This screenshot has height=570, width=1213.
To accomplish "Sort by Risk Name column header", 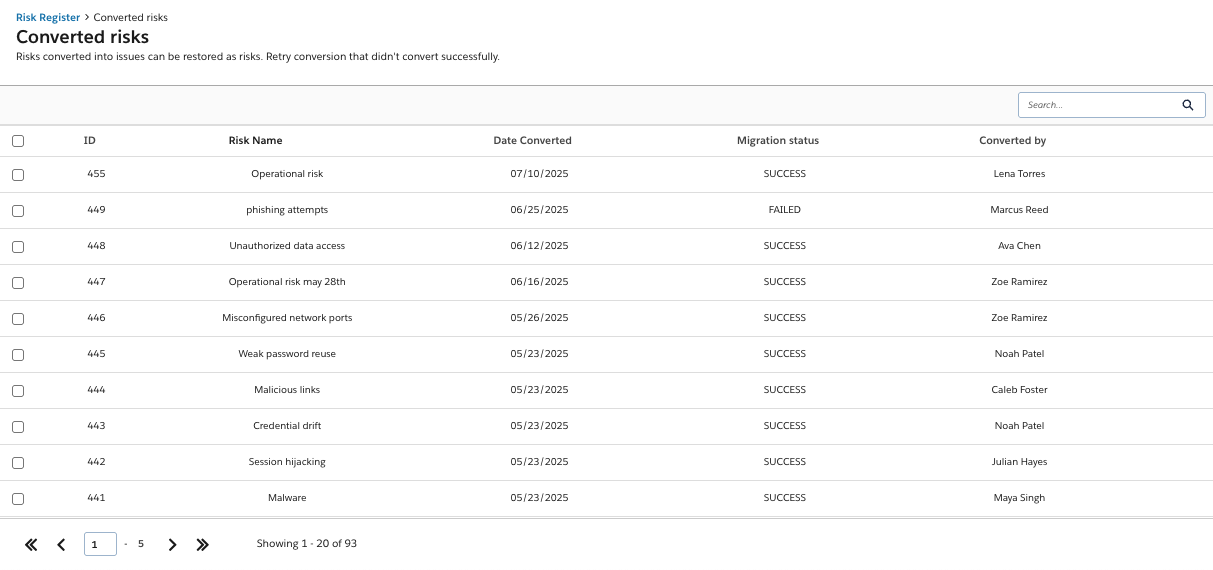I will pos(256,141).
